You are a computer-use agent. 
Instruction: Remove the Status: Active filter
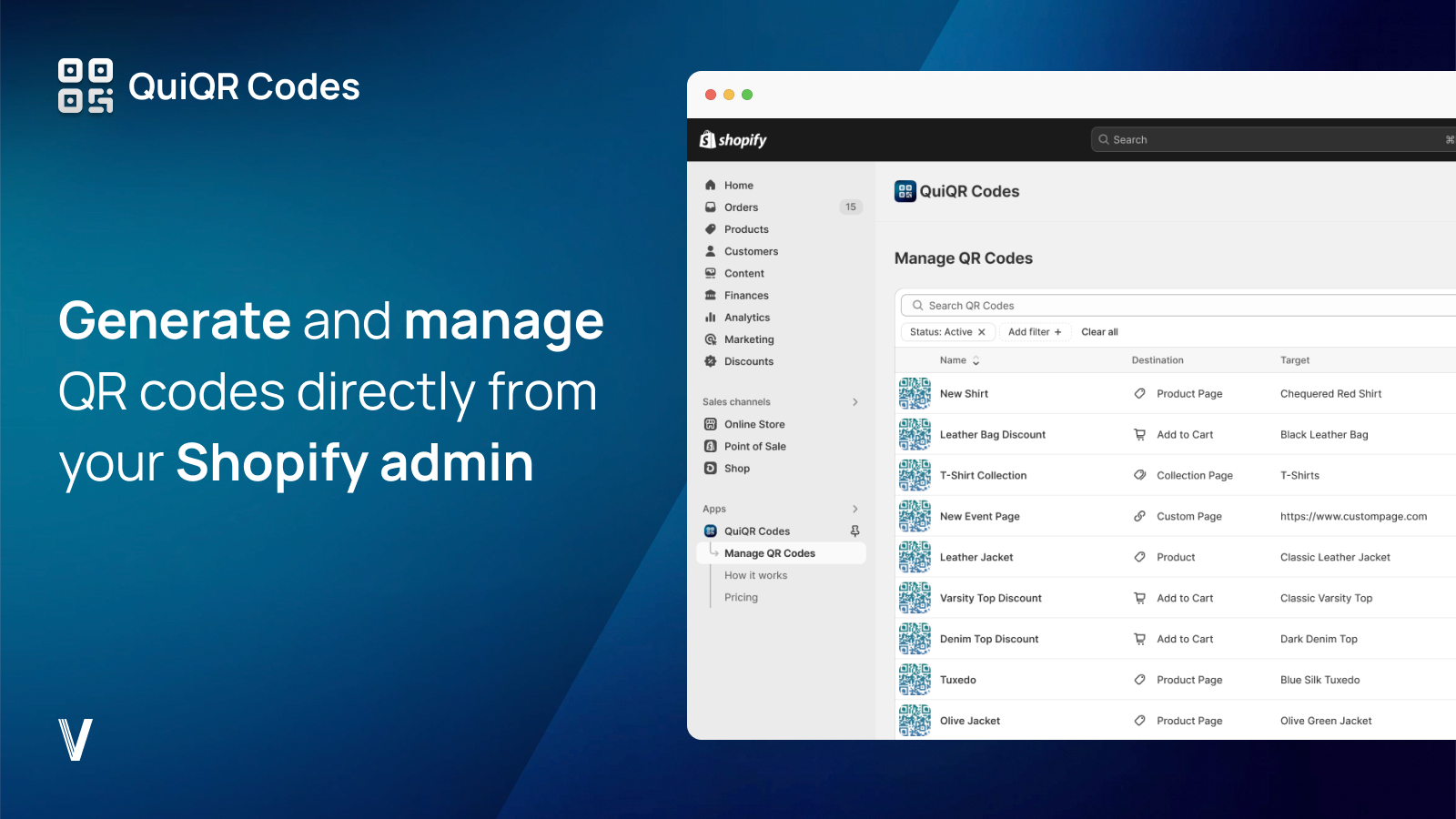[x=982, y=332]
